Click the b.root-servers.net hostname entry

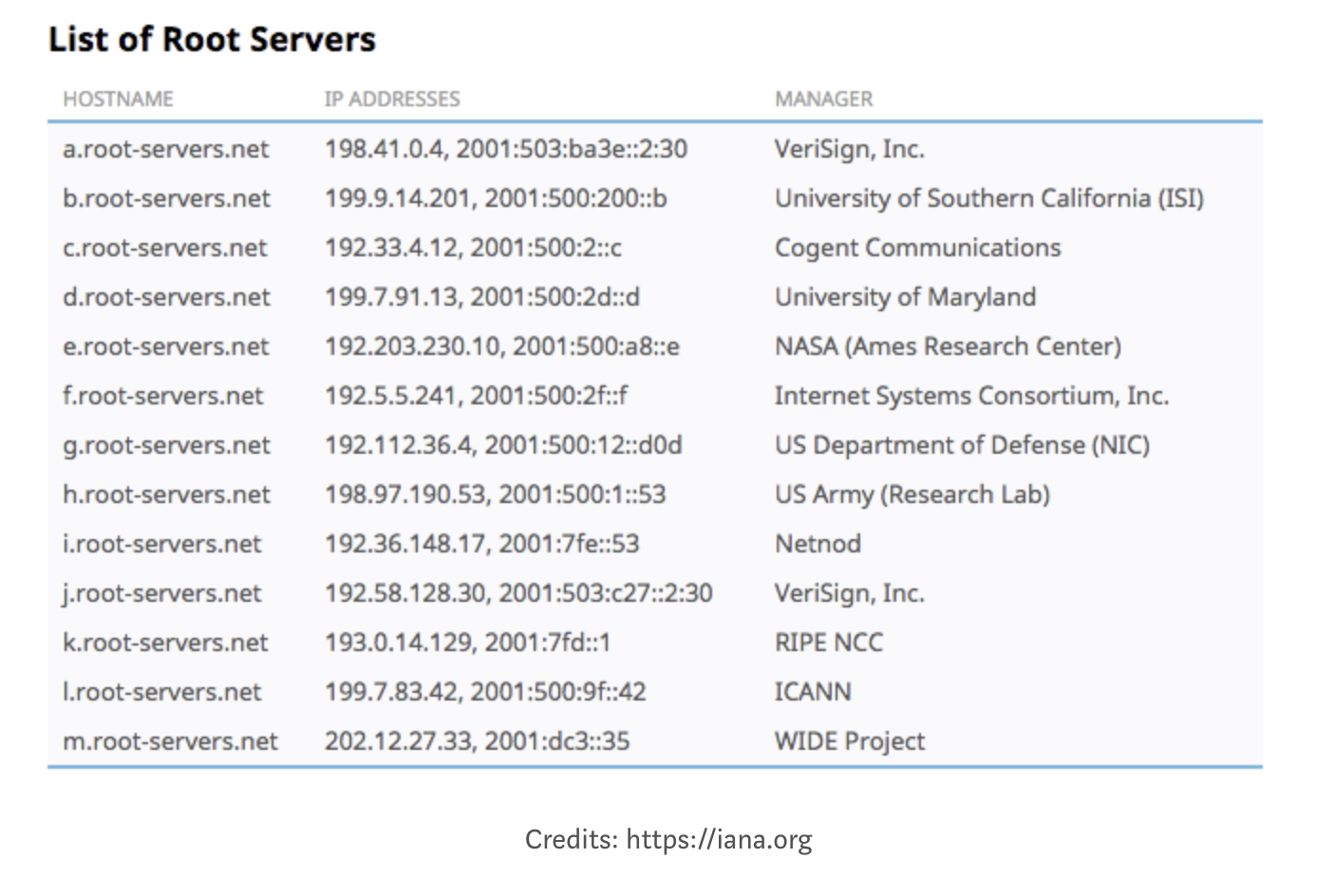coord(166,198)
